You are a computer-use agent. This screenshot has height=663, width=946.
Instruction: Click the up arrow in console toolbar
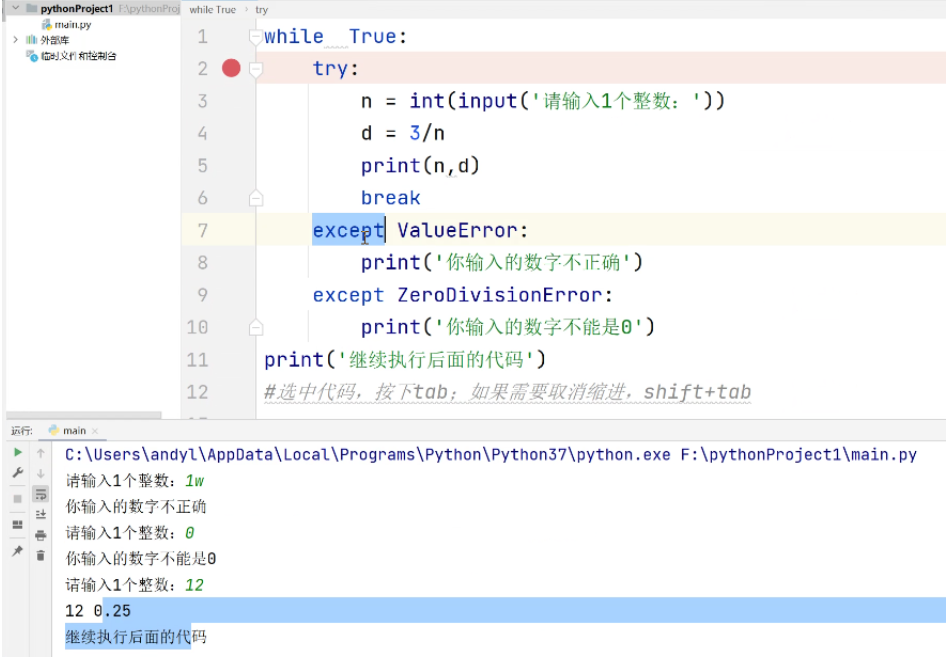(41, 453)
